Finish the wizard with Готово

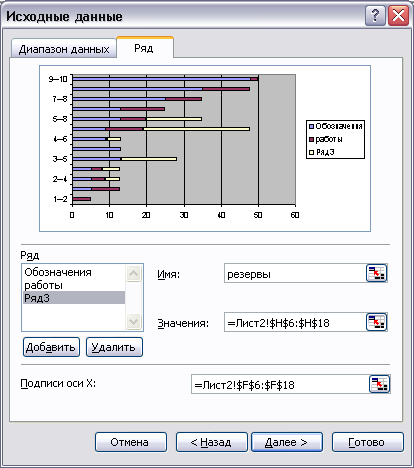(x=367, y=442)
